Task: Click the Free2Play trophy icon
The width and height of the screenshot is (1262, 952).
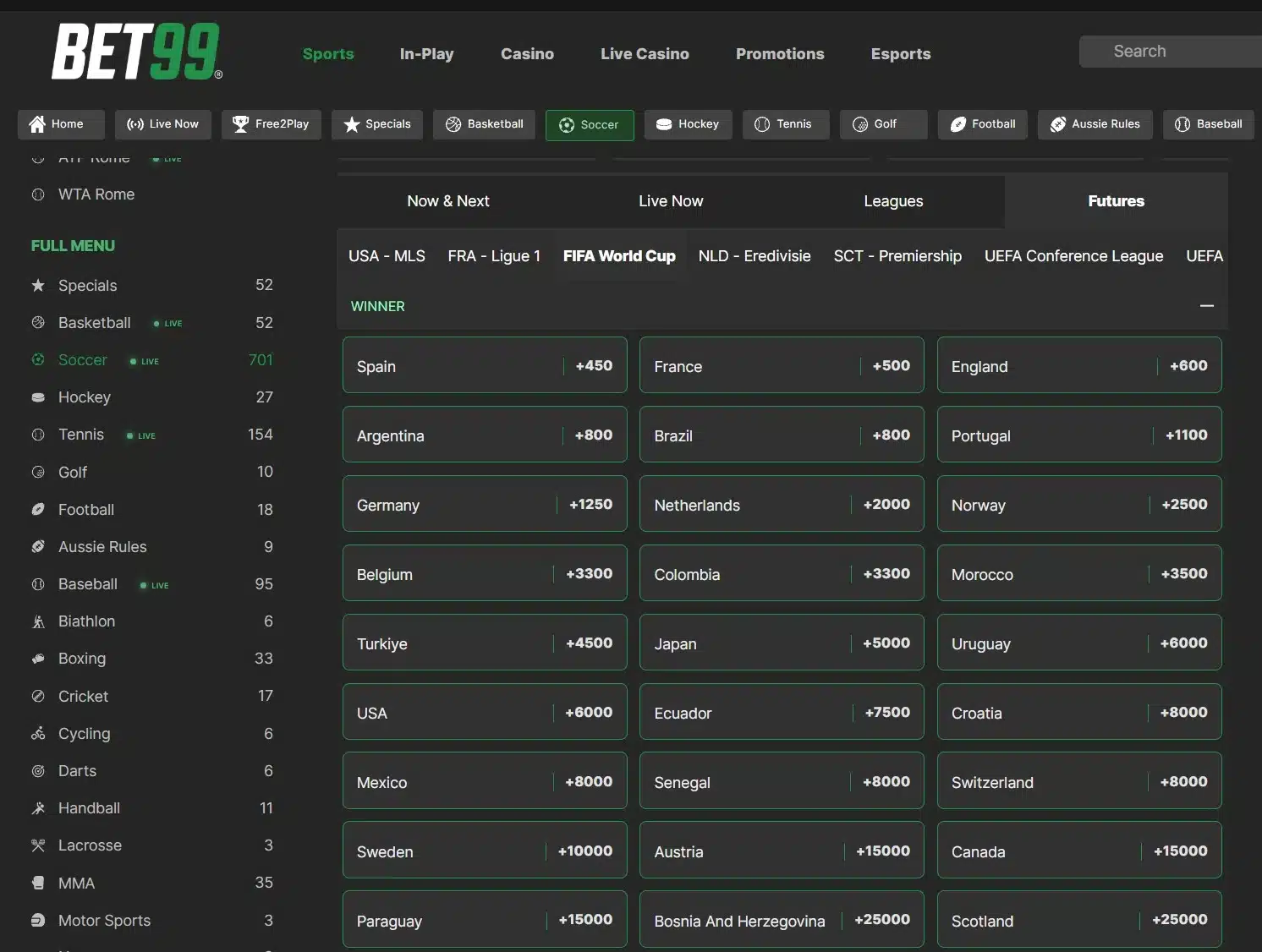Action: tap(240, 124)
